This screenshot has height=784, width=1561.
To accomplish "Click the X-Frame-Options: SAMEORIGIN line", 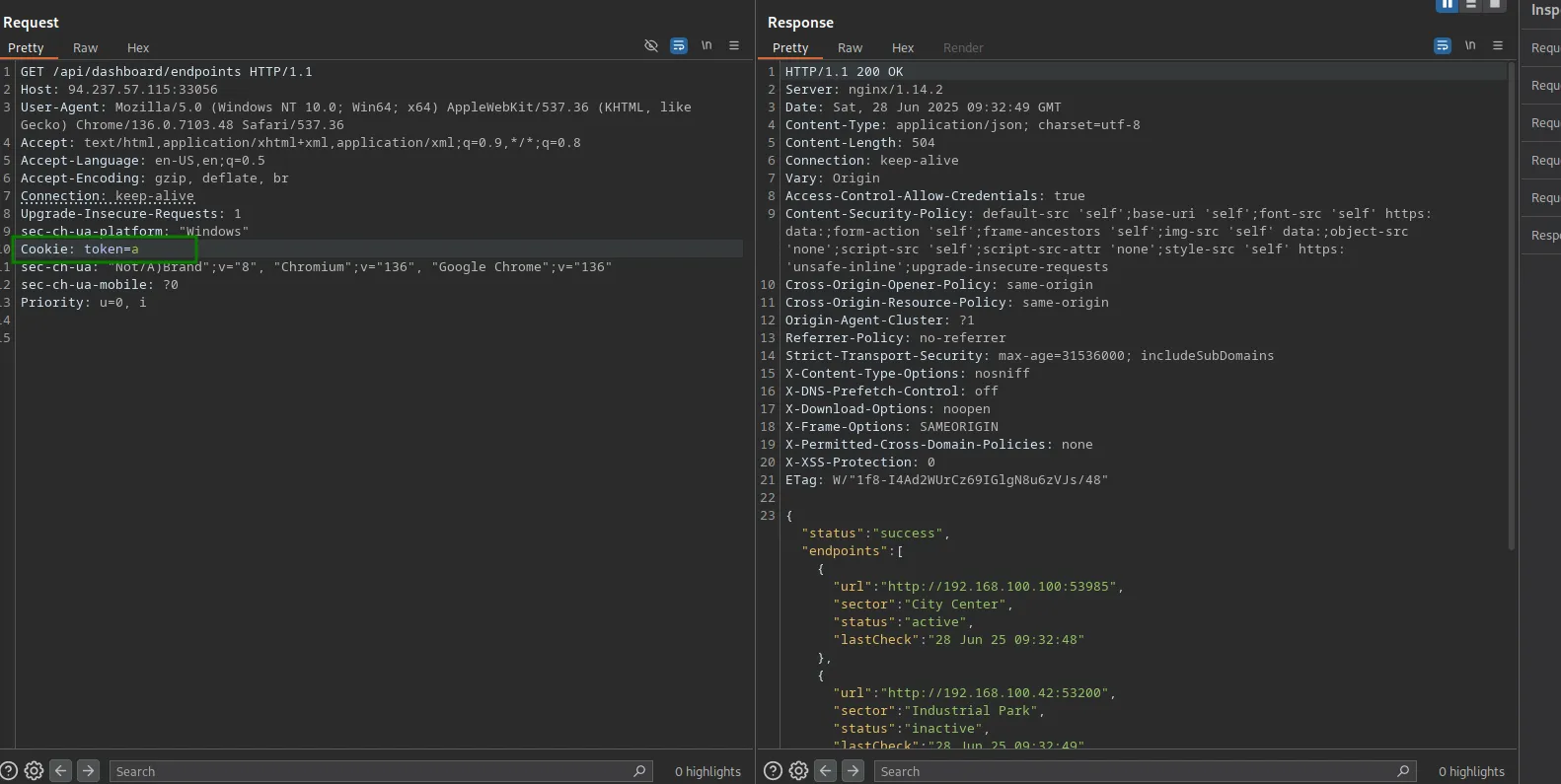I will point(891,427).
